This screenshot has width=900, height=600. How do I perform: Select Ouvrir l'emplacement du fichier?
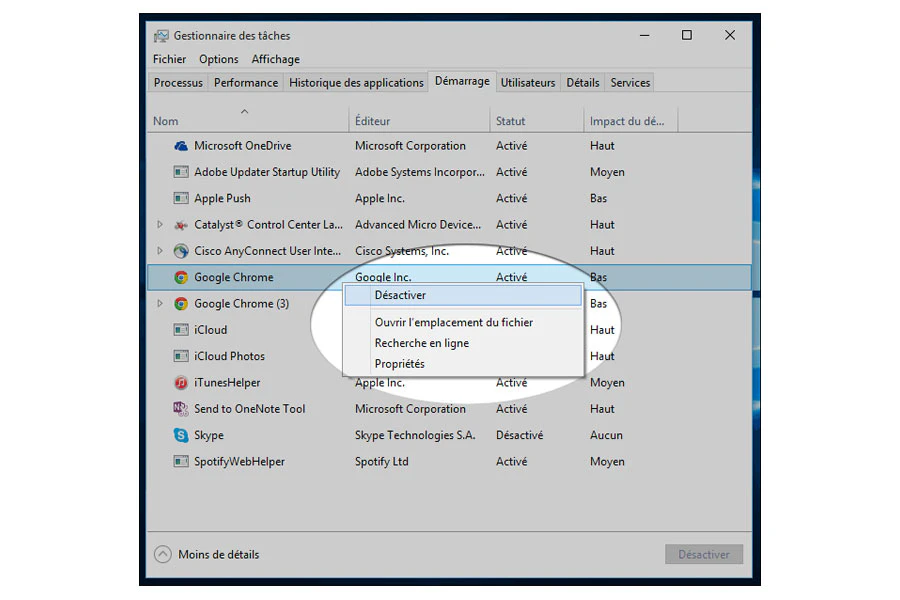[453, 323]
